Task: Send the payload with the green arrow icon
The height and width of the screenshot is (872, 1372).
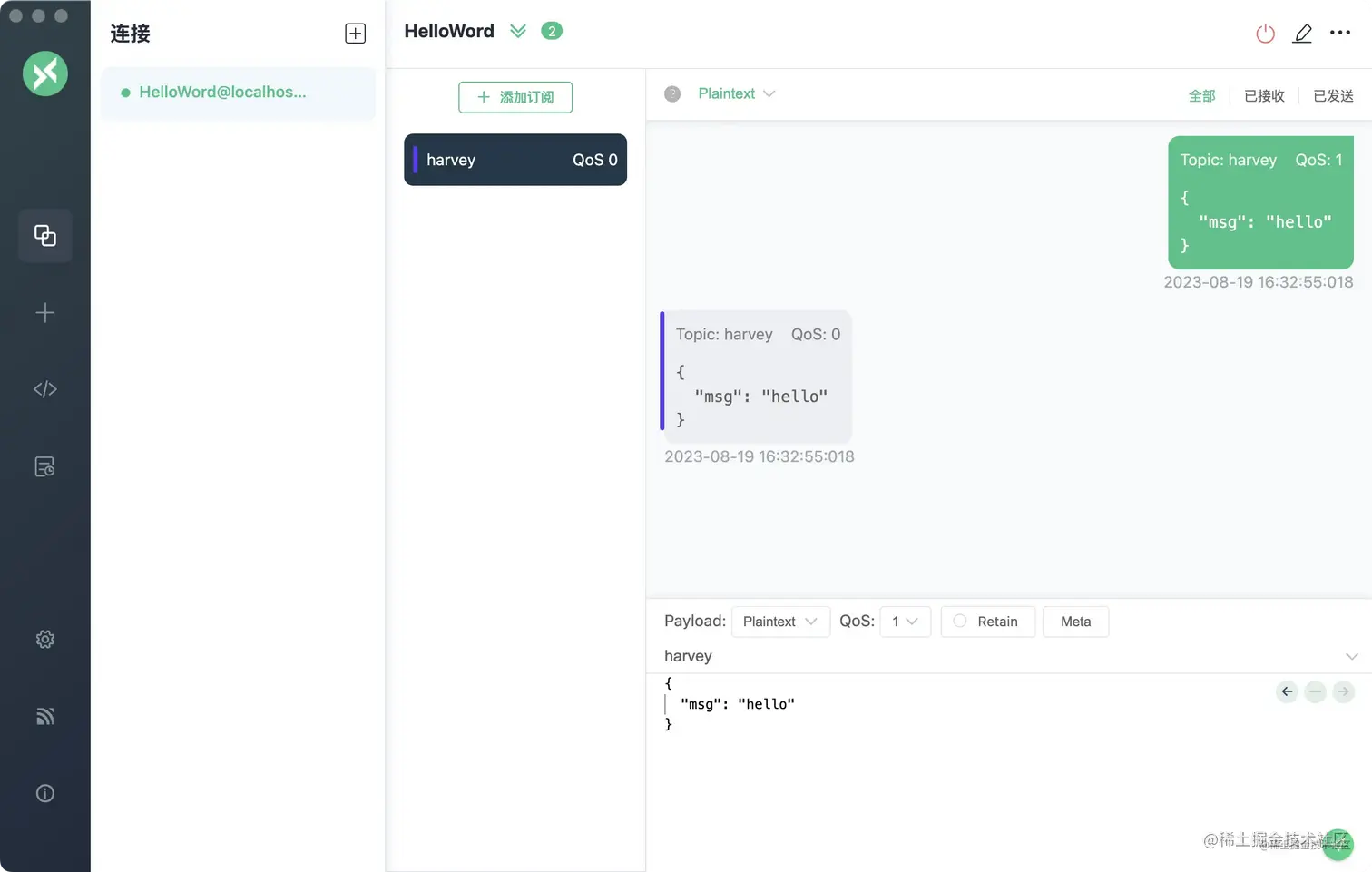Action: (x=1343, y=691)
